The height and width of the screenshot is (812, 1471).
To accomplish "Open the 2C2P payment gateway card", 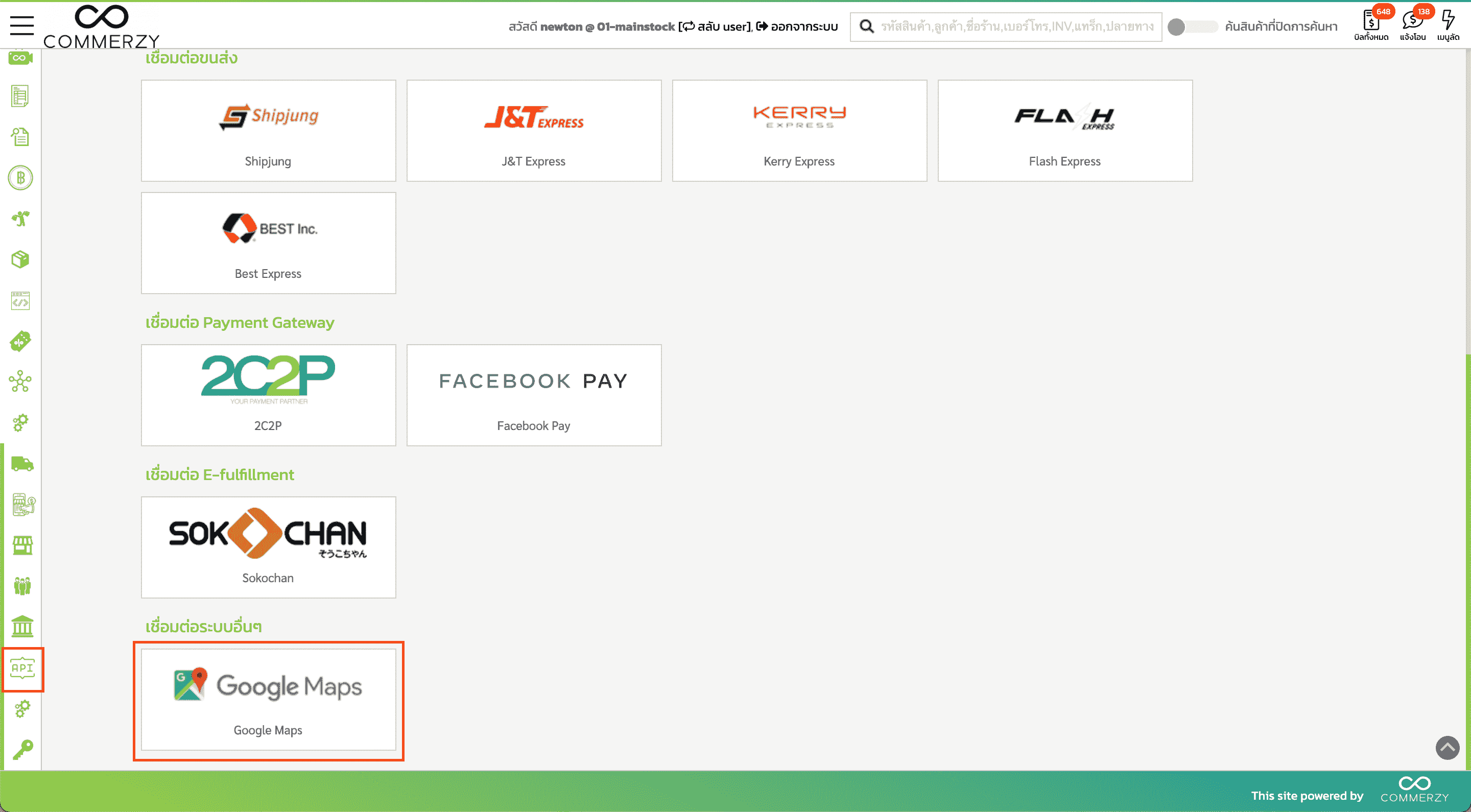I will click(268, 395).
